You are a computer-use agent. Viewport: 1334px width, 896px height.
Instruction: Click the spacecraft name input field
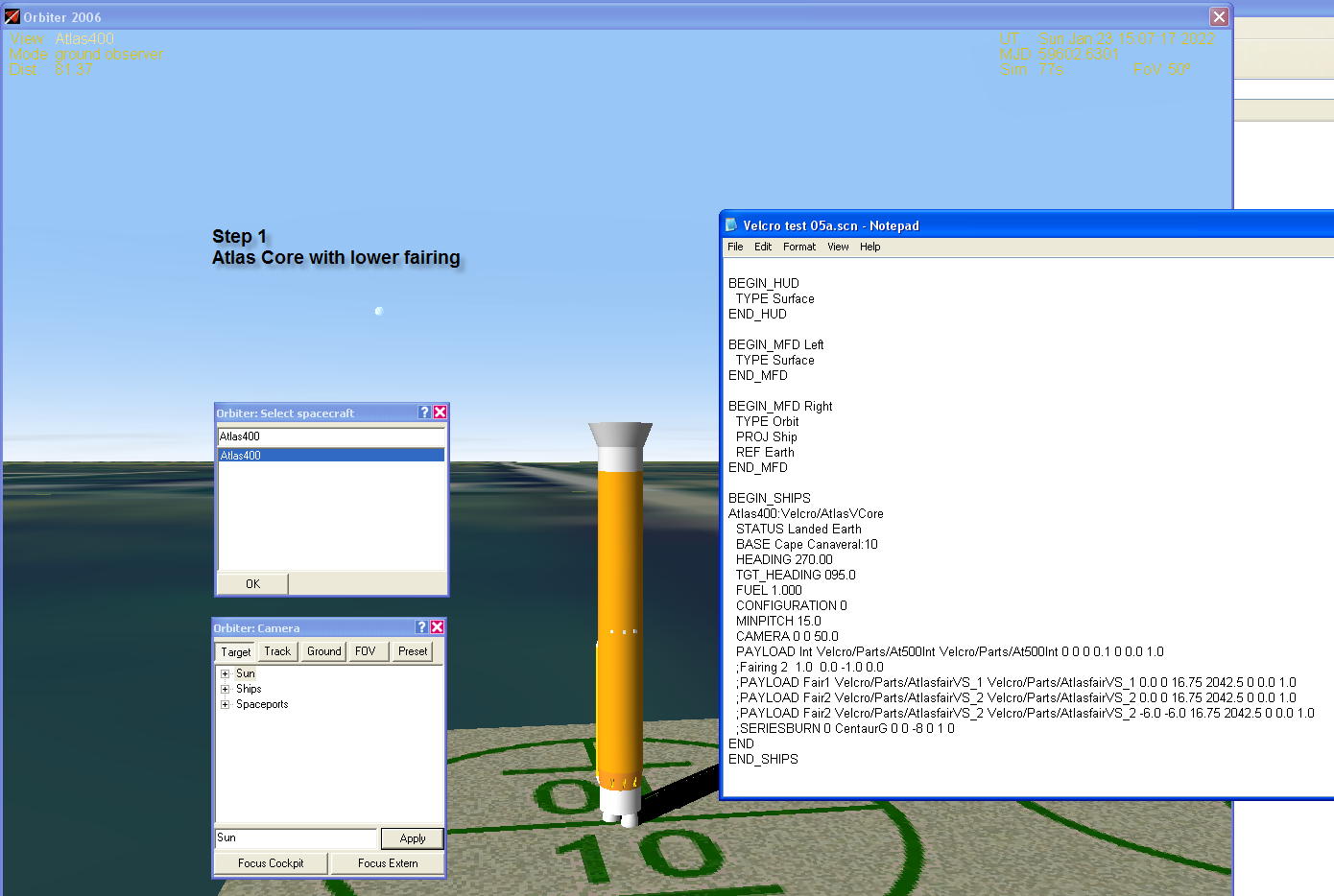[331, 436]
